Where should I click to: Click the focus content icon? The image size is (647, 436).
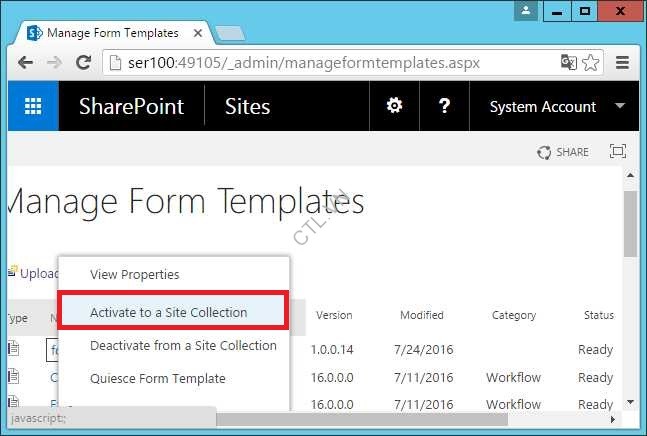click(617, 152)
